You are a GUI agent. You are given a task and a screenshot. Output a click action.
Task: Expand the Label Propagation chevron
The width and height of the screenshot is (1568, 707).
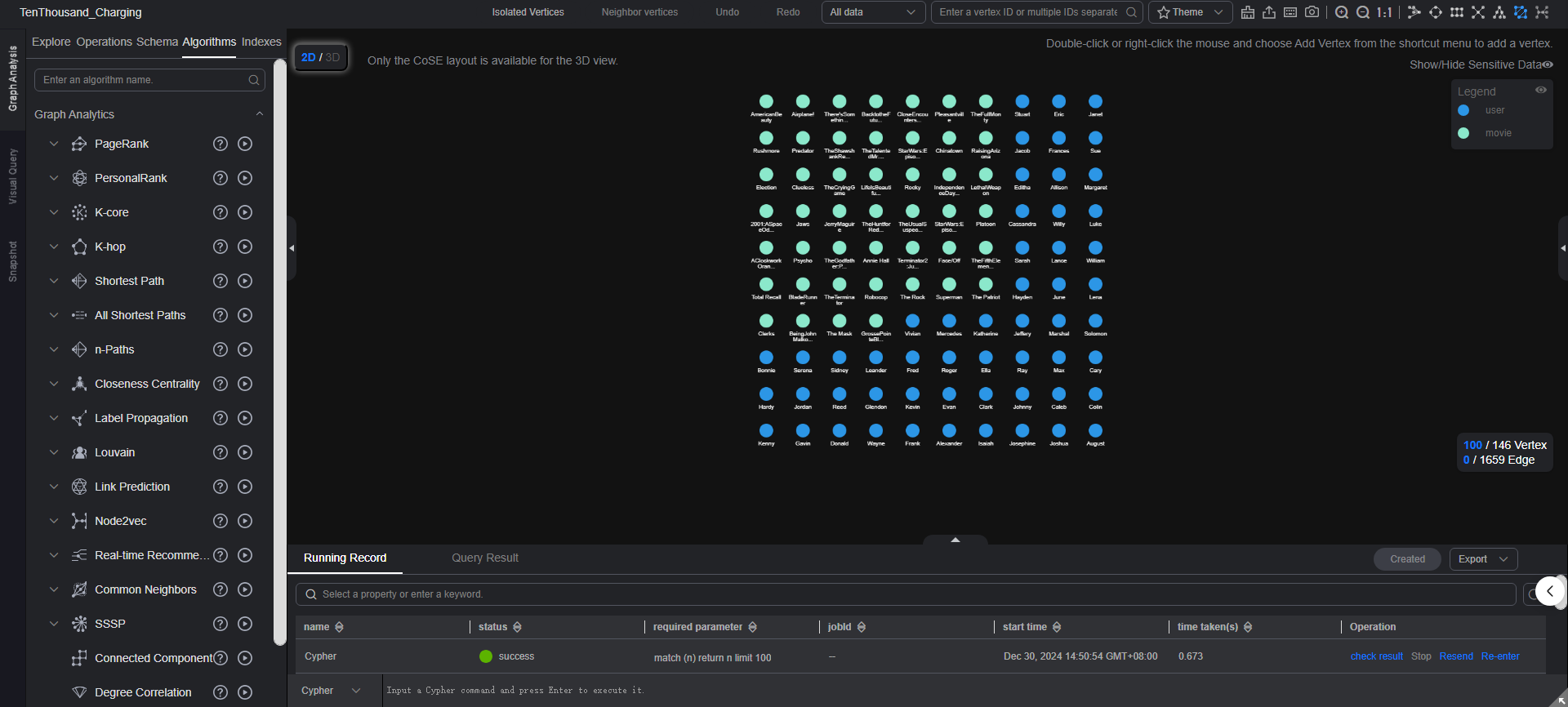(x=54, y=418)
